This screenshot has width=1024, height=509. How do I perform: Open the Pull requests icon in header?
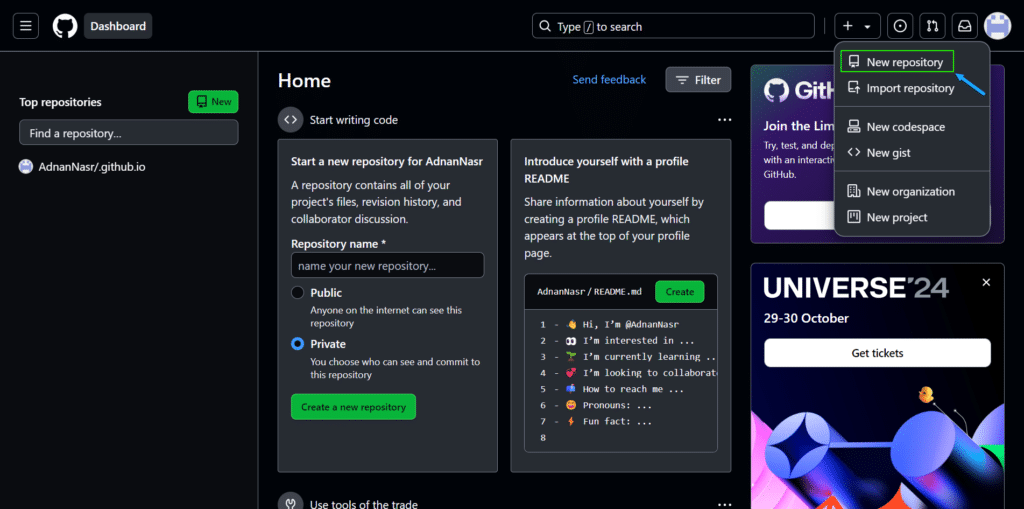pos(932,26)
